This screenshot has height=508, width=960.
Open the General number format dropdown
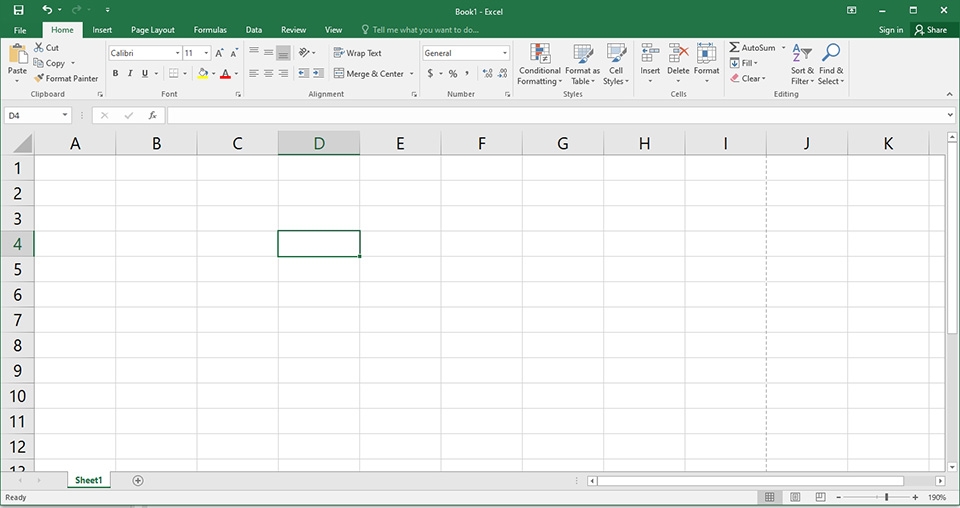pos(505,53)
